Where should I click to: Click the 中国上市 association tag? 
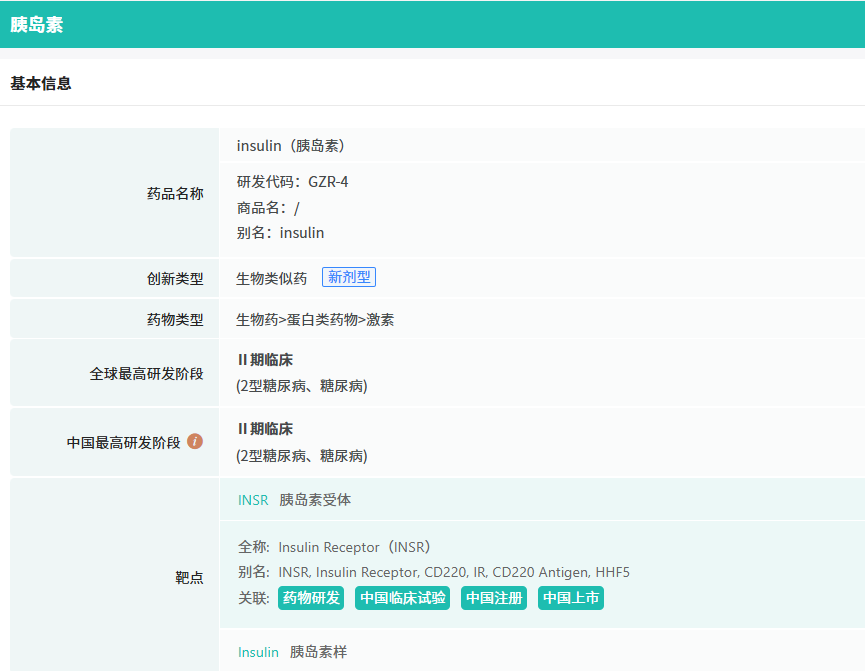[571, 598]
